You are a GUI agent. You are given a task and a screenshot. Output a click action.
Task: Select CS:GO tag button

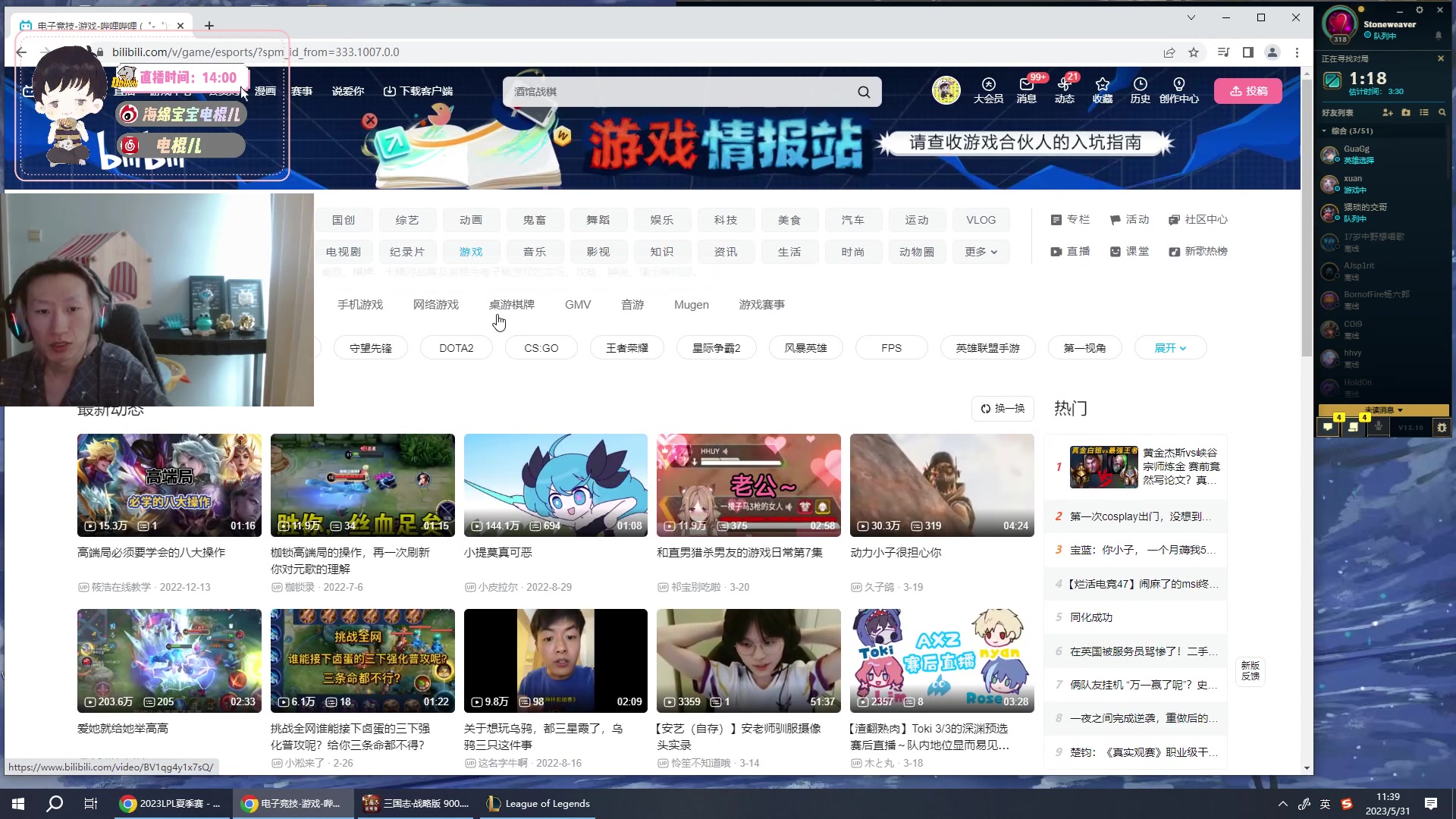click(541, 348)
